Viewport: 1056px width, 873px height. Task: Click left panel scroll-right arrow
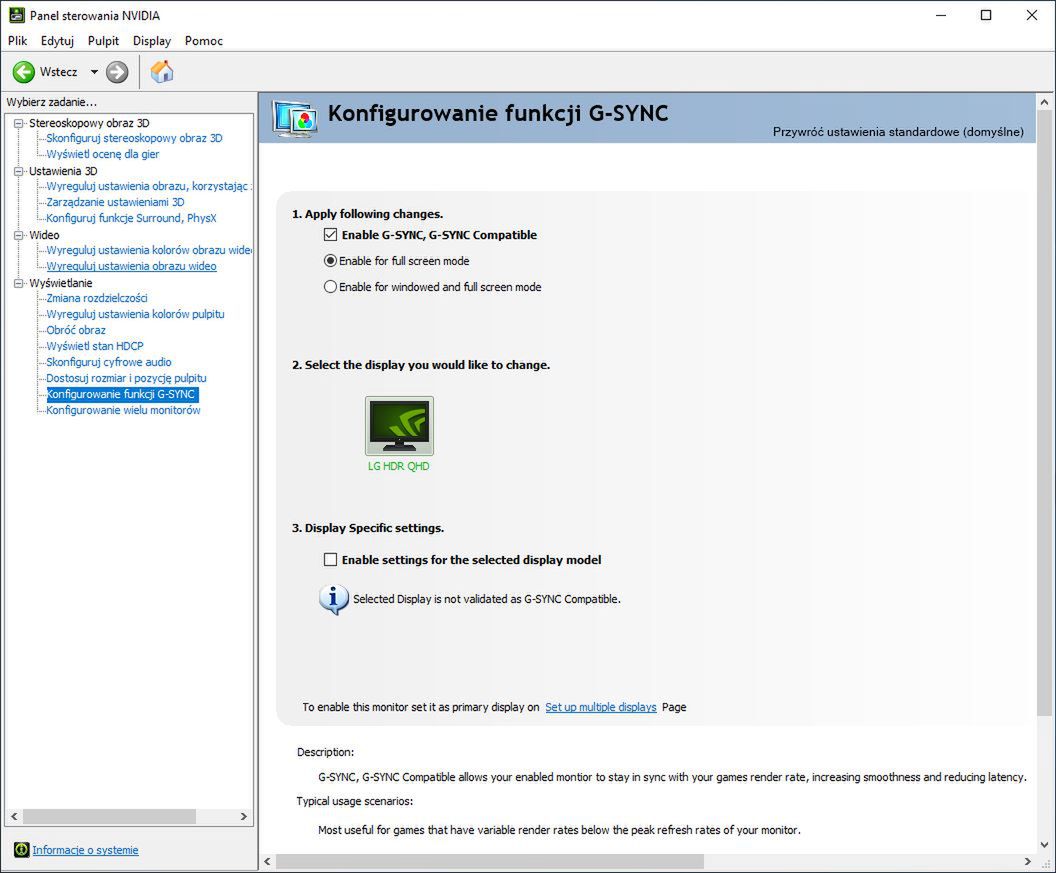(244, 816)
